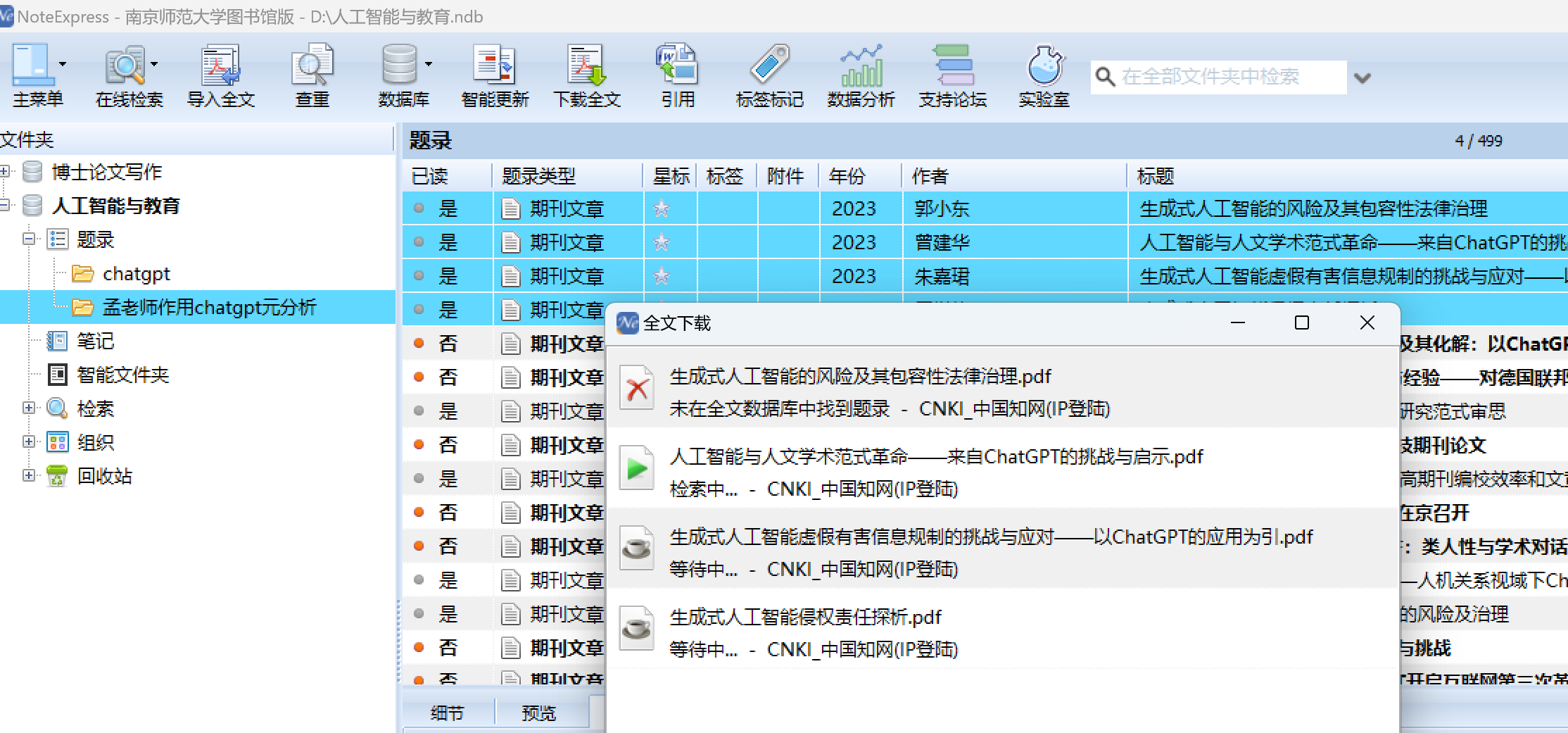Select the 人工智能与教育 database
This screenshot has height=733, width=1568.
116,206
